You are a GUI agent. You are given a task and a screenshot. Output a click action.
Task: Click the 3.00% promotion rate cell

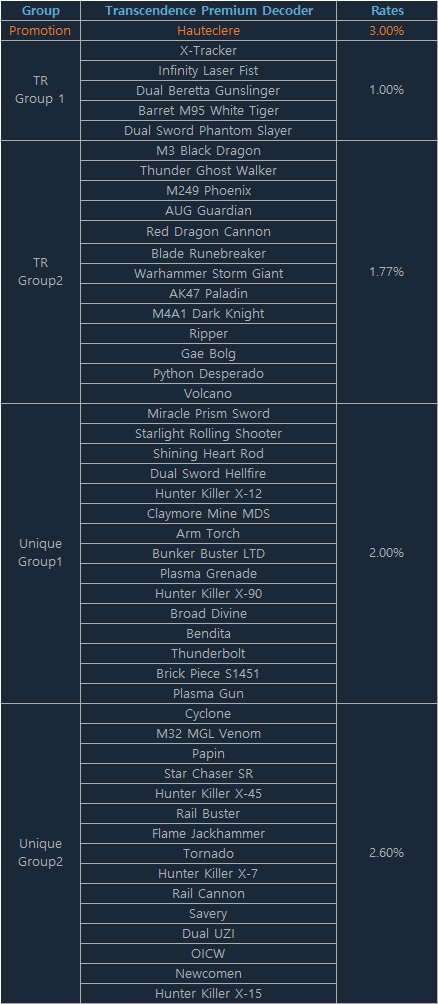387,30
